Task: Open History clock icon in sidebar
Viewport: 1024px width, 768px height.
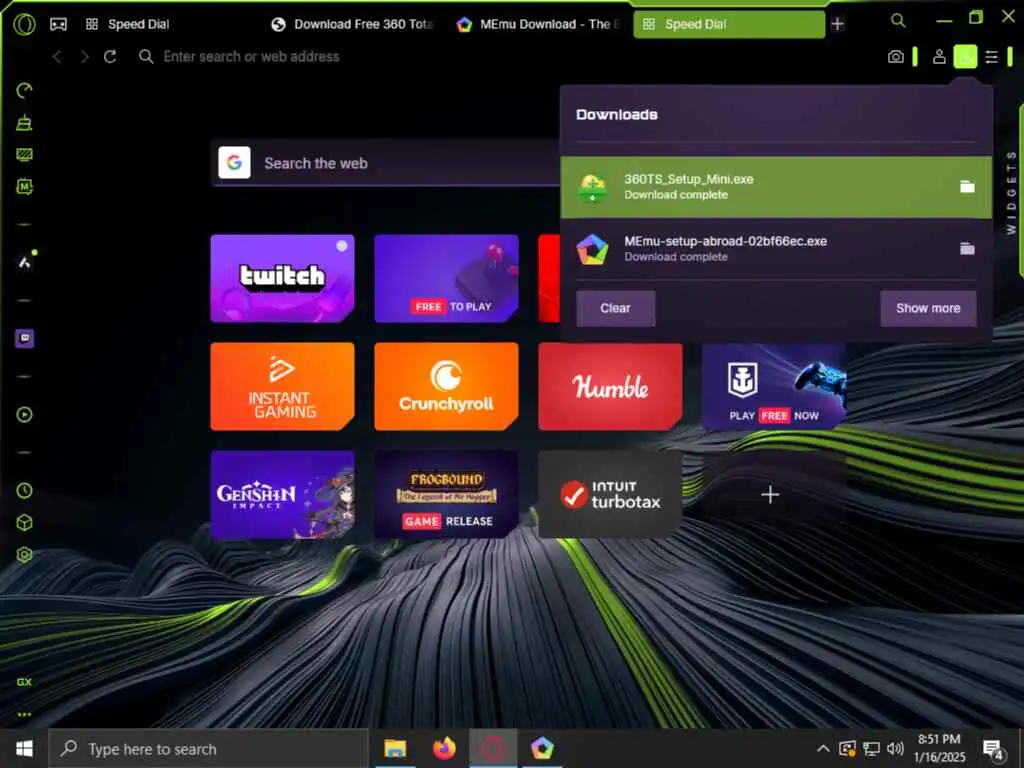Action: [24, 490]
